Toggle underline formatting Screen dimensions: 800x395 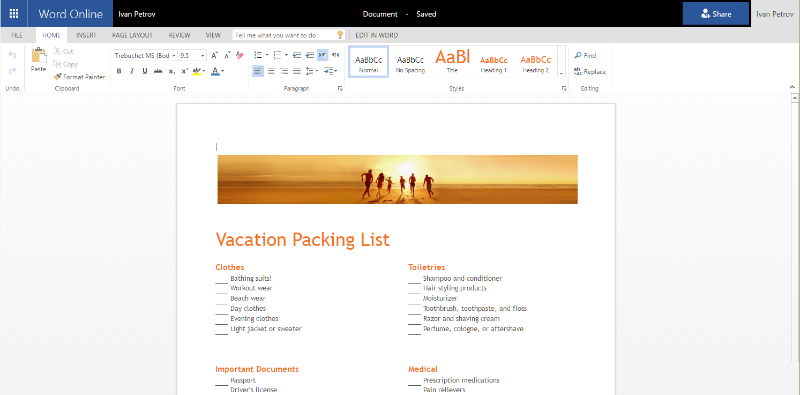pos(145,71)
